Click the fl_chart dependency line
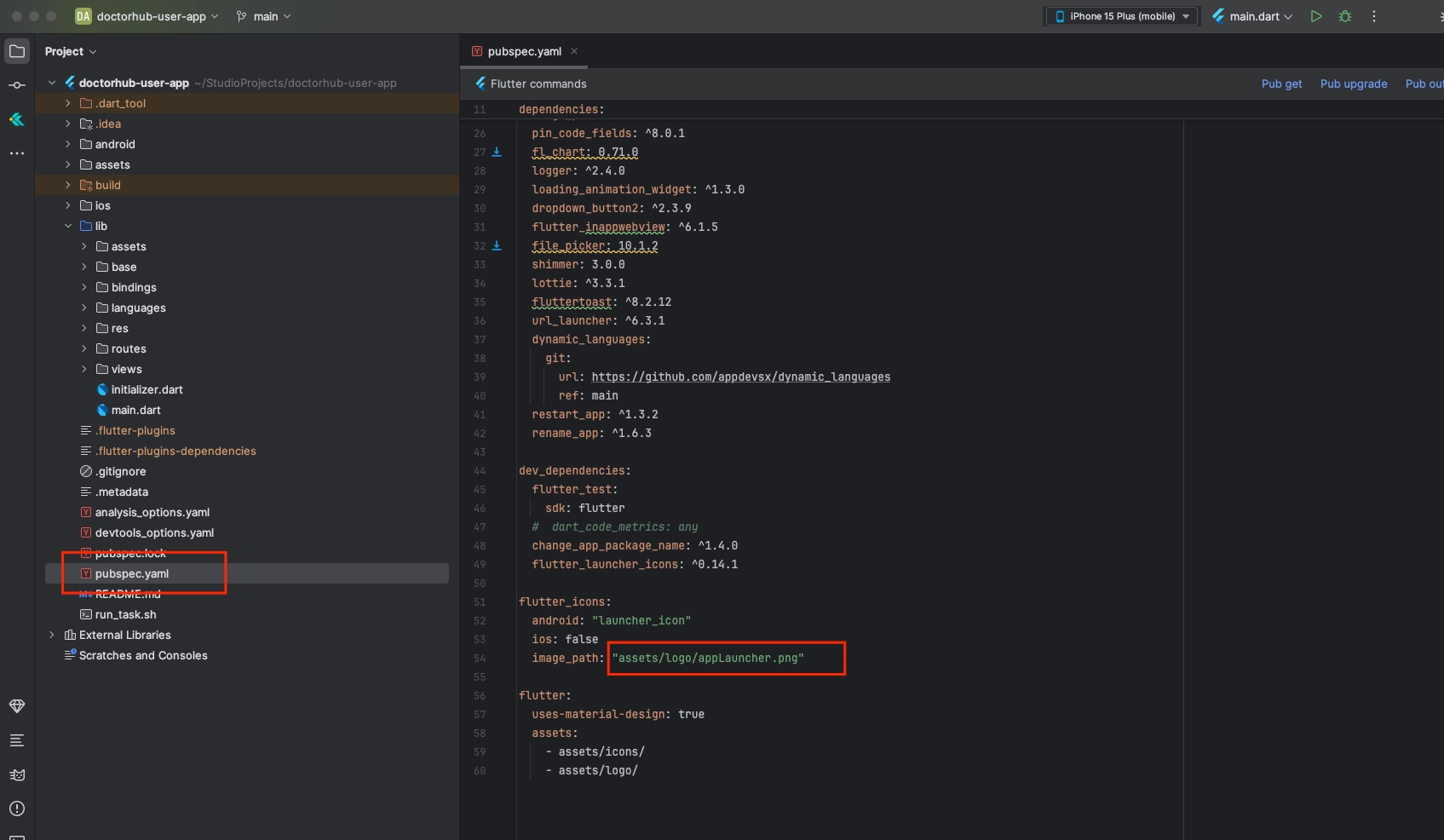The width and height of the screenshot is (1444, 840). (x=584, y=152)
